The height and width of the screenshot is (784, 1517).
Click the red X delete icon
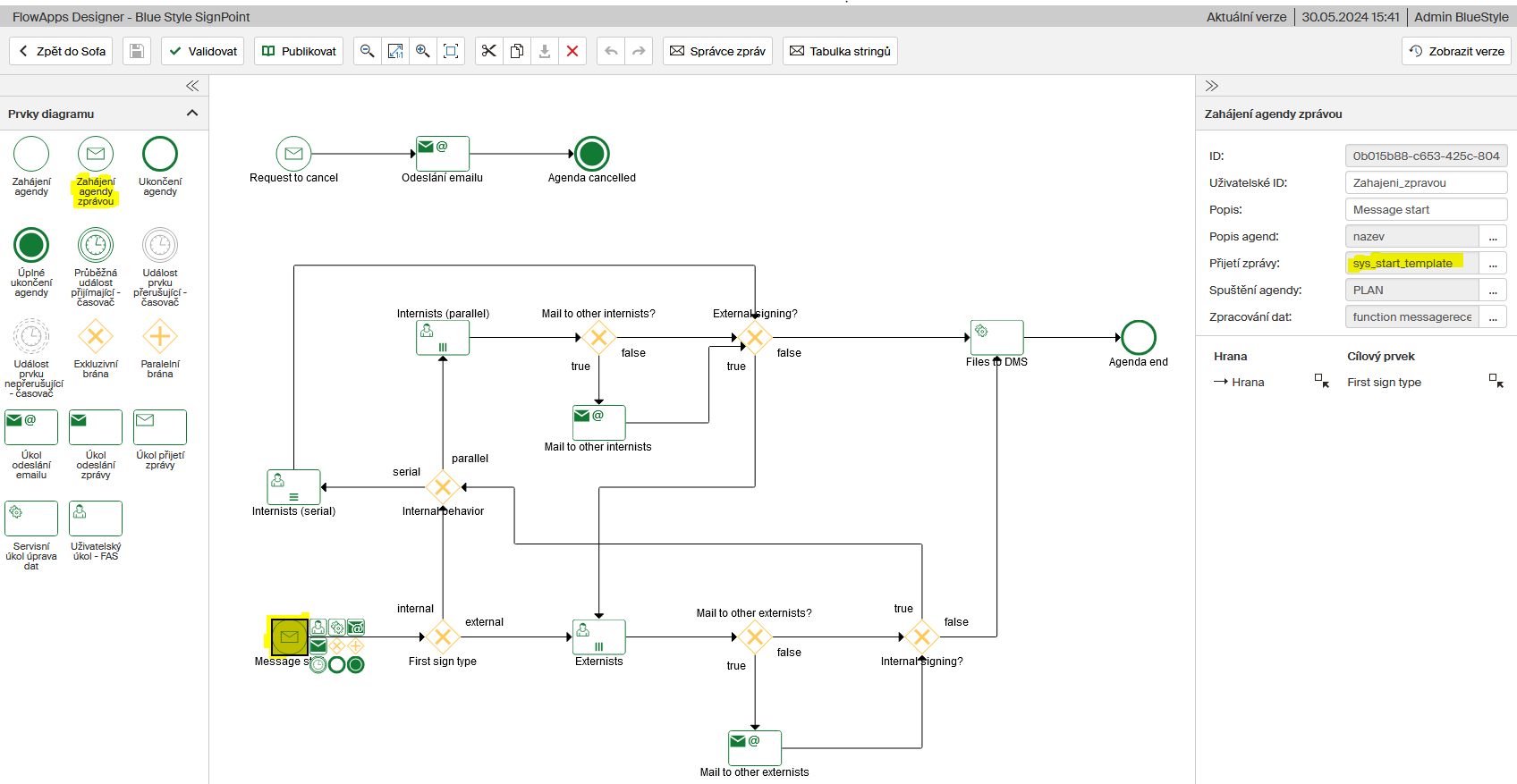pyautogui.click(x=572, y=51)
